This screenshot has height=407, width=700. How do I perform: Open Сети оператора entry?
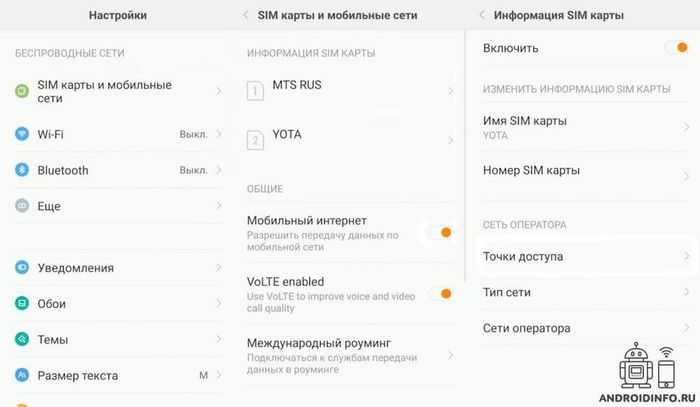click(x=586, y=328)
